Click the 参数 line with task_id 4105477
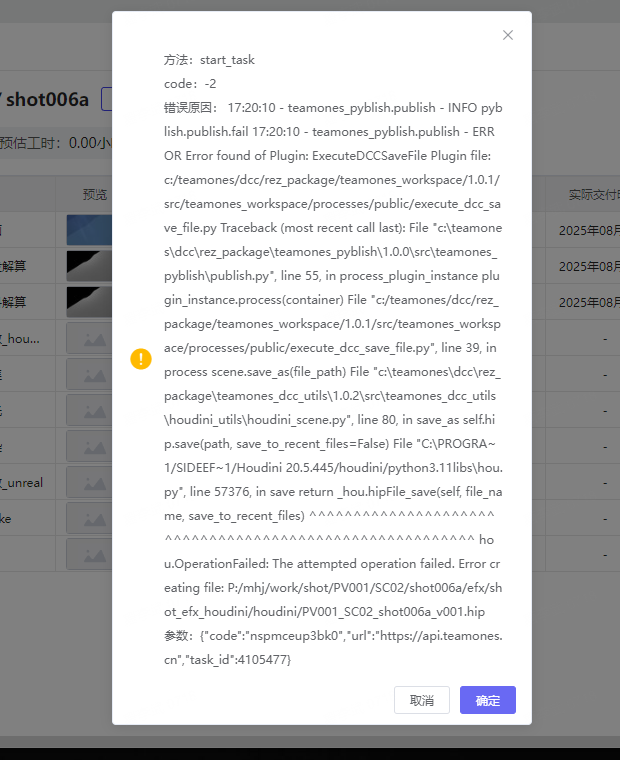Screen dimensions: 620x760 [x=333, y=648]
